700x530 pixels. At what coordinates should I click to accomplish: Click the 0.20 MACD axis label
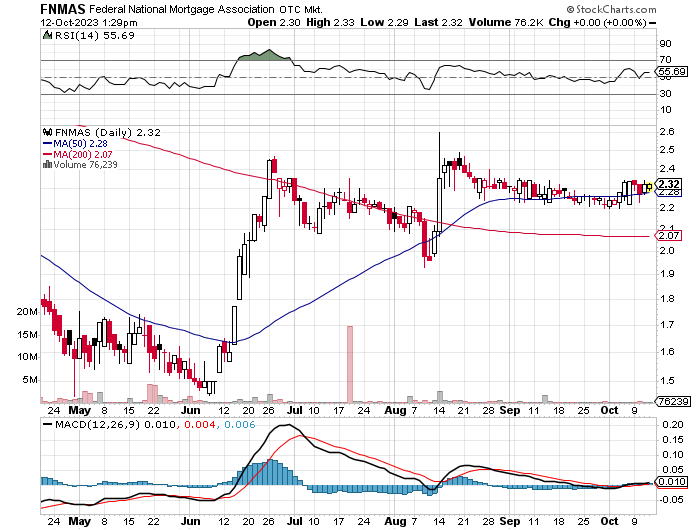[673, 425]
